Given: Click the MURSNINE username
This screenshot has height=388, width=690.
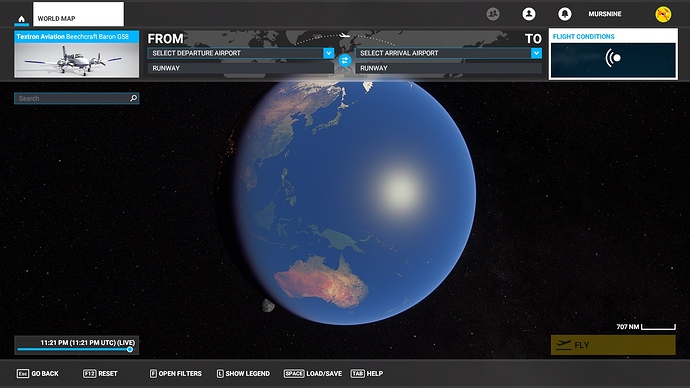Looking at the screenshot, I should (x=605, y=14).
